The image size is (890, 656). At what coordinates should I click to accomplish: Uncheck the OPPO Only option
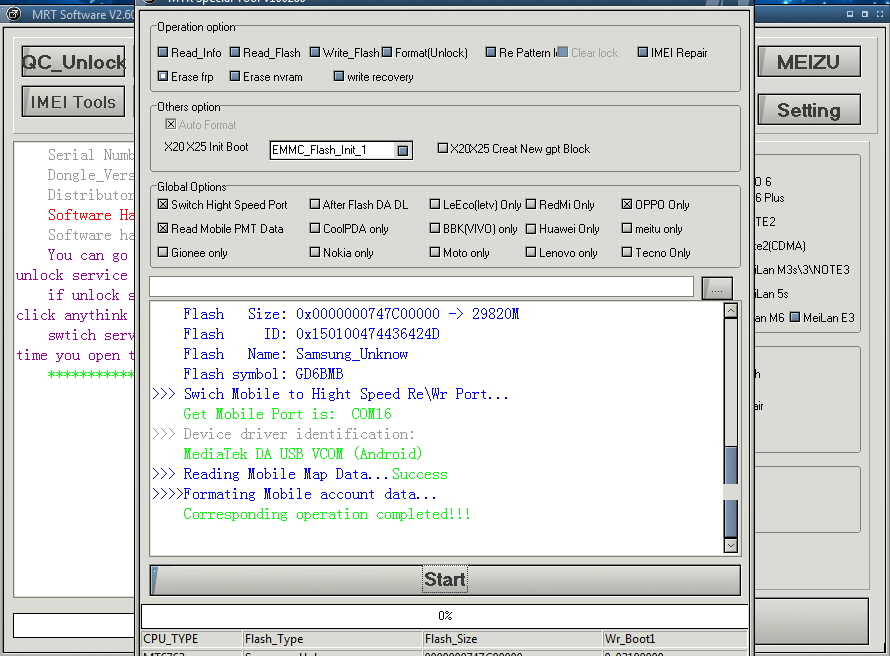pyautogui.click(x=627, y=204)
